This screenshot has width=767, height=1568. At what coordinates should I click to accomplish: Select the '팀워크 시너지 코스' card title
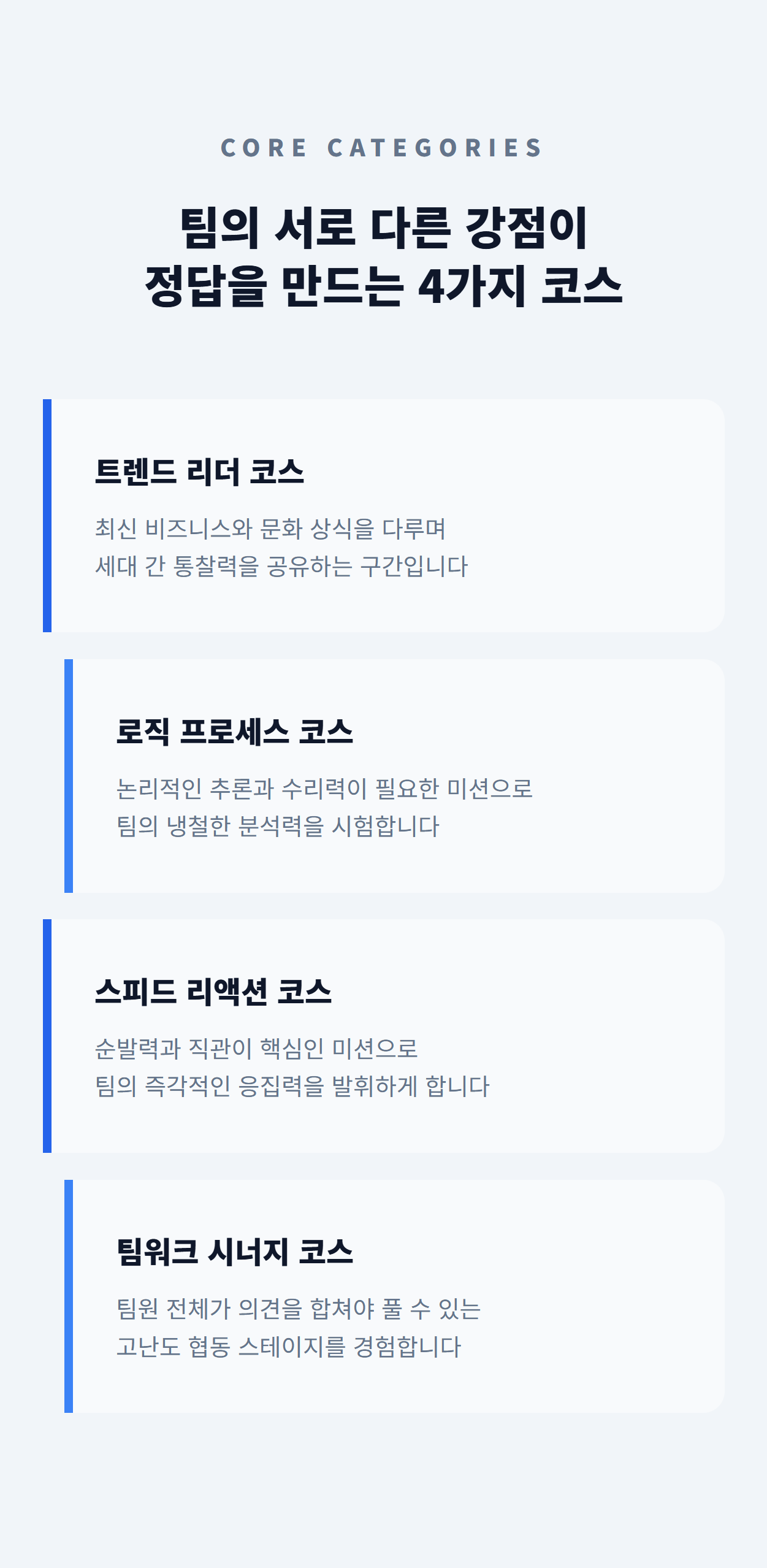point(235,1252)
